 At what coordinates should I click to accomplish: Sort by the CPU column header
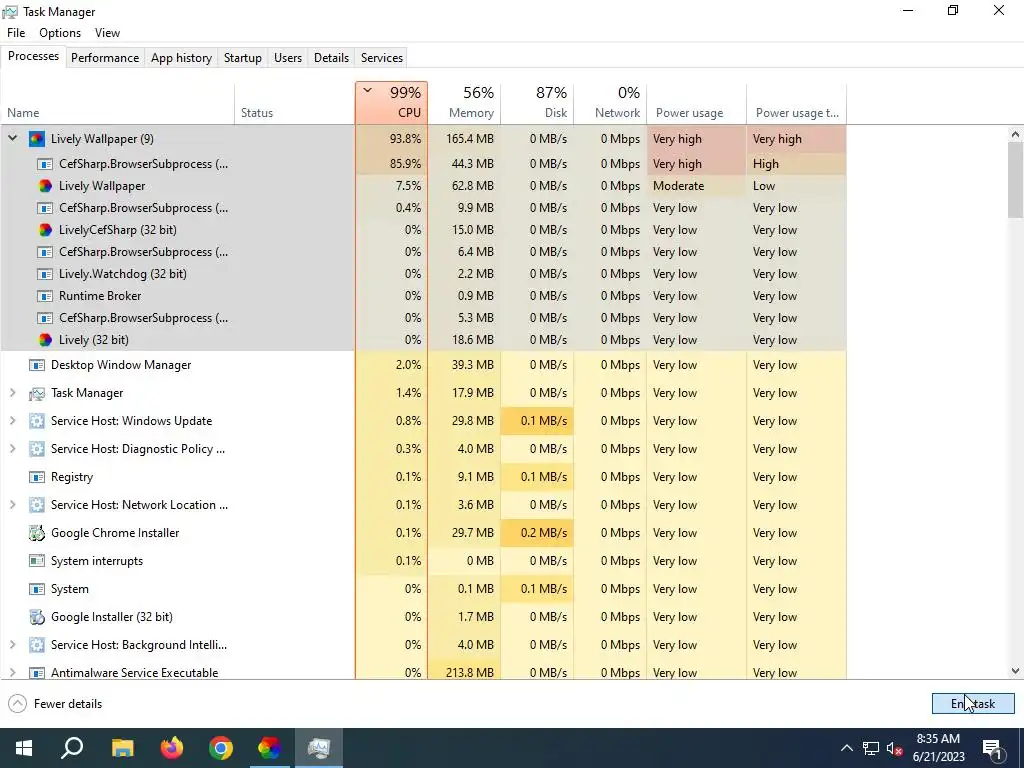coord(392,103)
